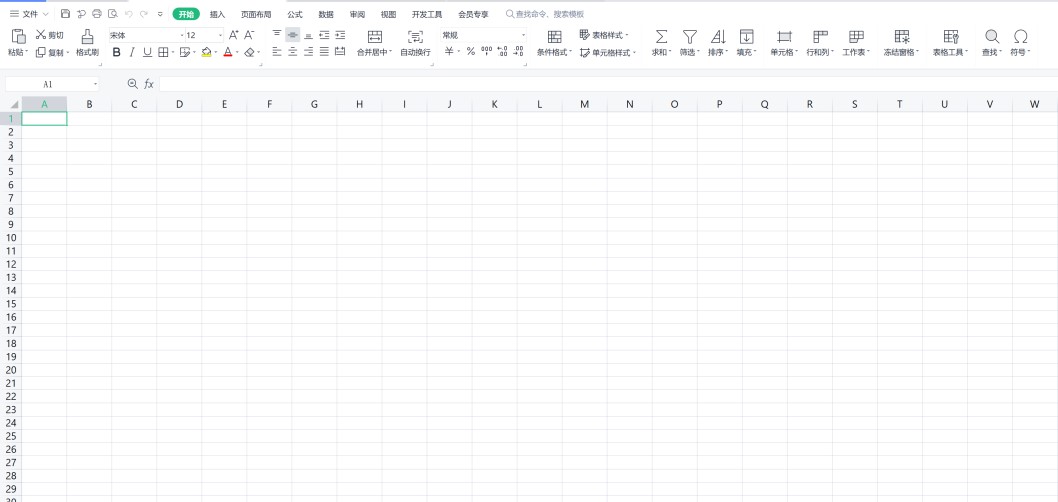Screen dimensions: 1058x502
Task: Toggle align text right
Action: coord(308,51)
